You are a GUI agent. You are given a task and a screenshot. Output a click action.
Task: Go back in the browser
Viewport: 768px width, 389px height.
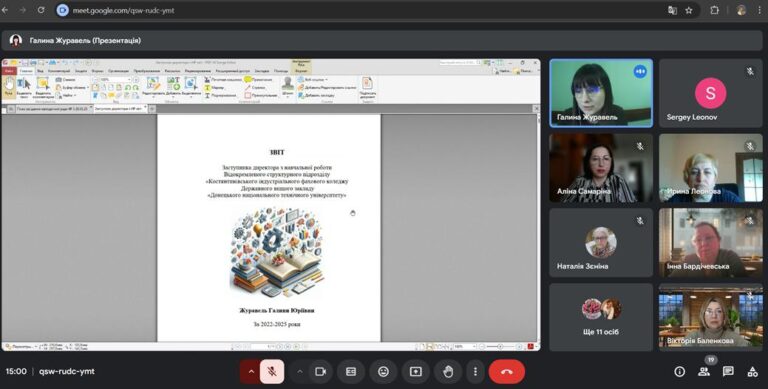(x=5, y=10)
